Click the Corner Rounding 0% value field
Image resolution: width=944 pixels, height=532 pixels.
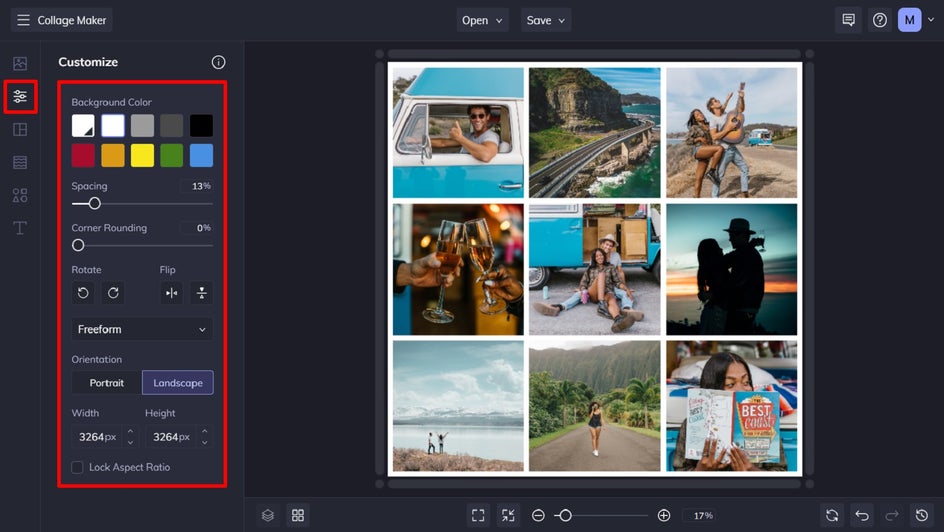tap(197, 228)
